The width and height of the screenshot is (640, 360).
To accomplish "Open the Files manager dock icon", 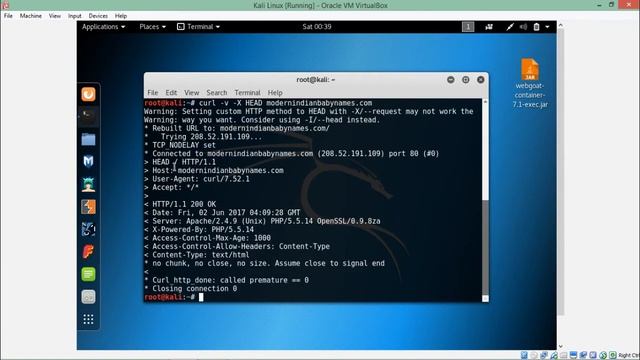I will tap(88, 140).
